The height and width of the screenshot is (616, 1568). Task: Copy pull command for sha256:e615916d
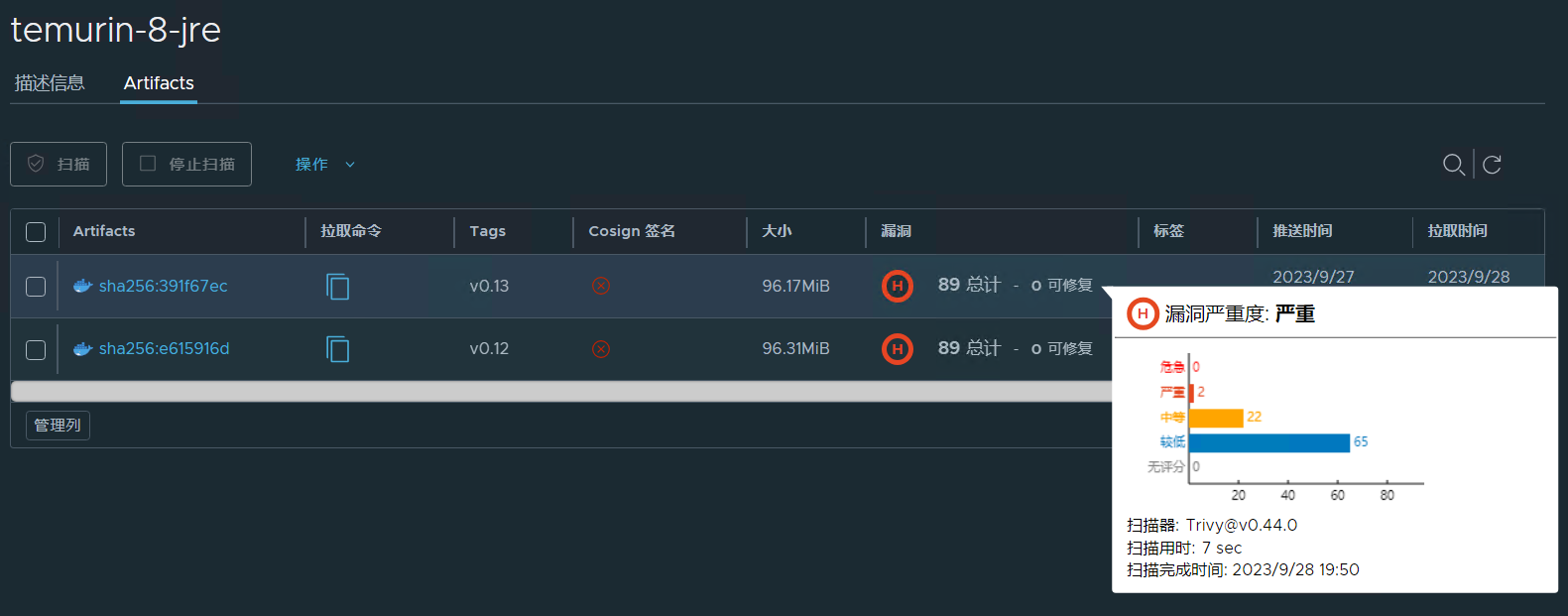coord(337,349)
